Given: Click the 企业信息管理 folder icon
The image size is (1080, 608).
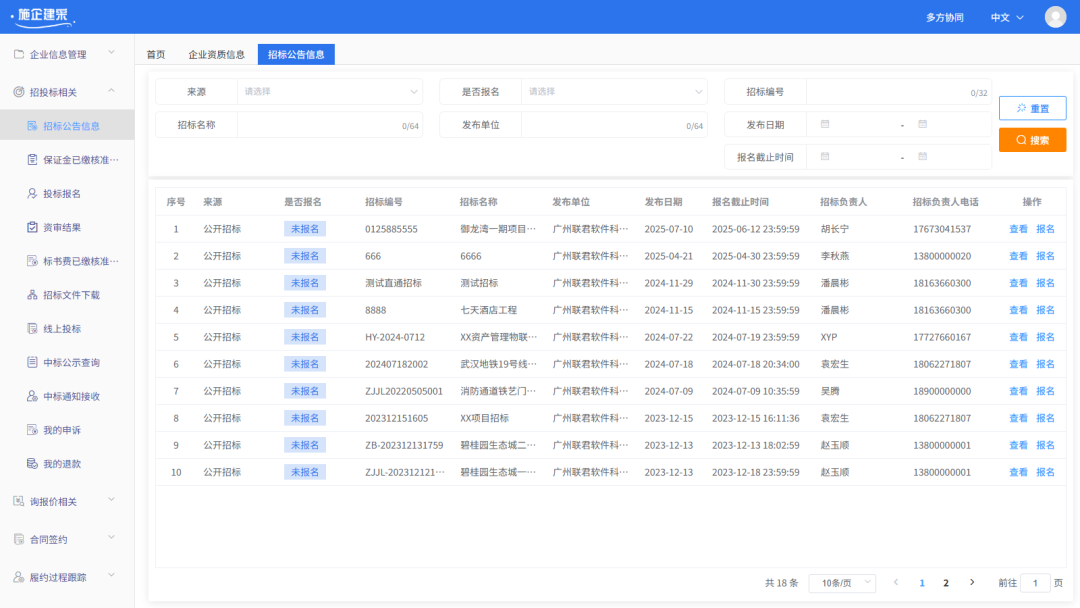Looking at the screenshot, I should (19, 54).
